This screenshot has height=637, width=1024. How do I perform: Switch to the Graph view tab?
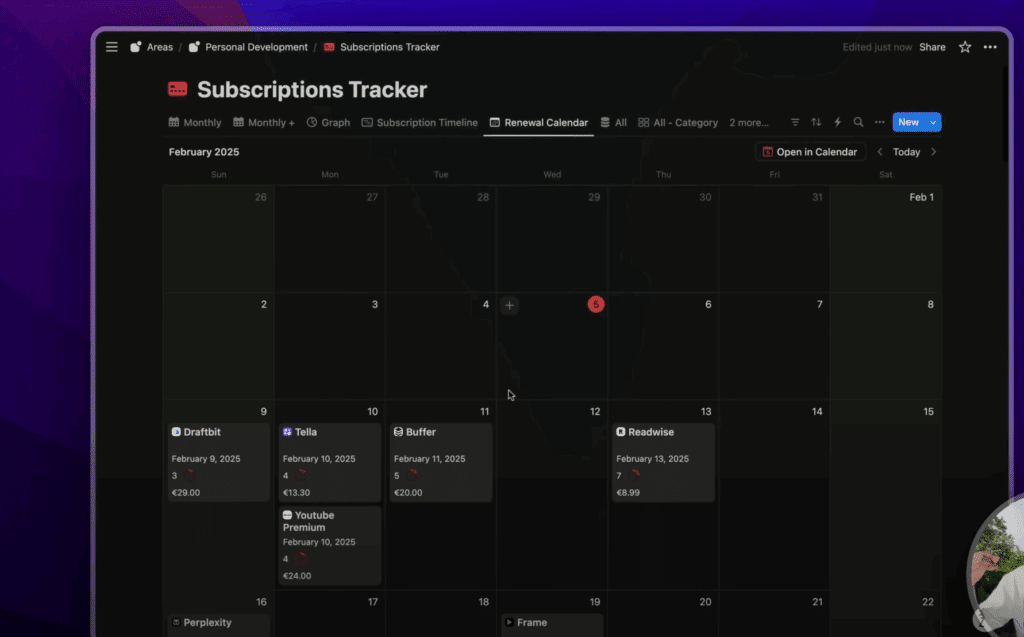(328, 123)
